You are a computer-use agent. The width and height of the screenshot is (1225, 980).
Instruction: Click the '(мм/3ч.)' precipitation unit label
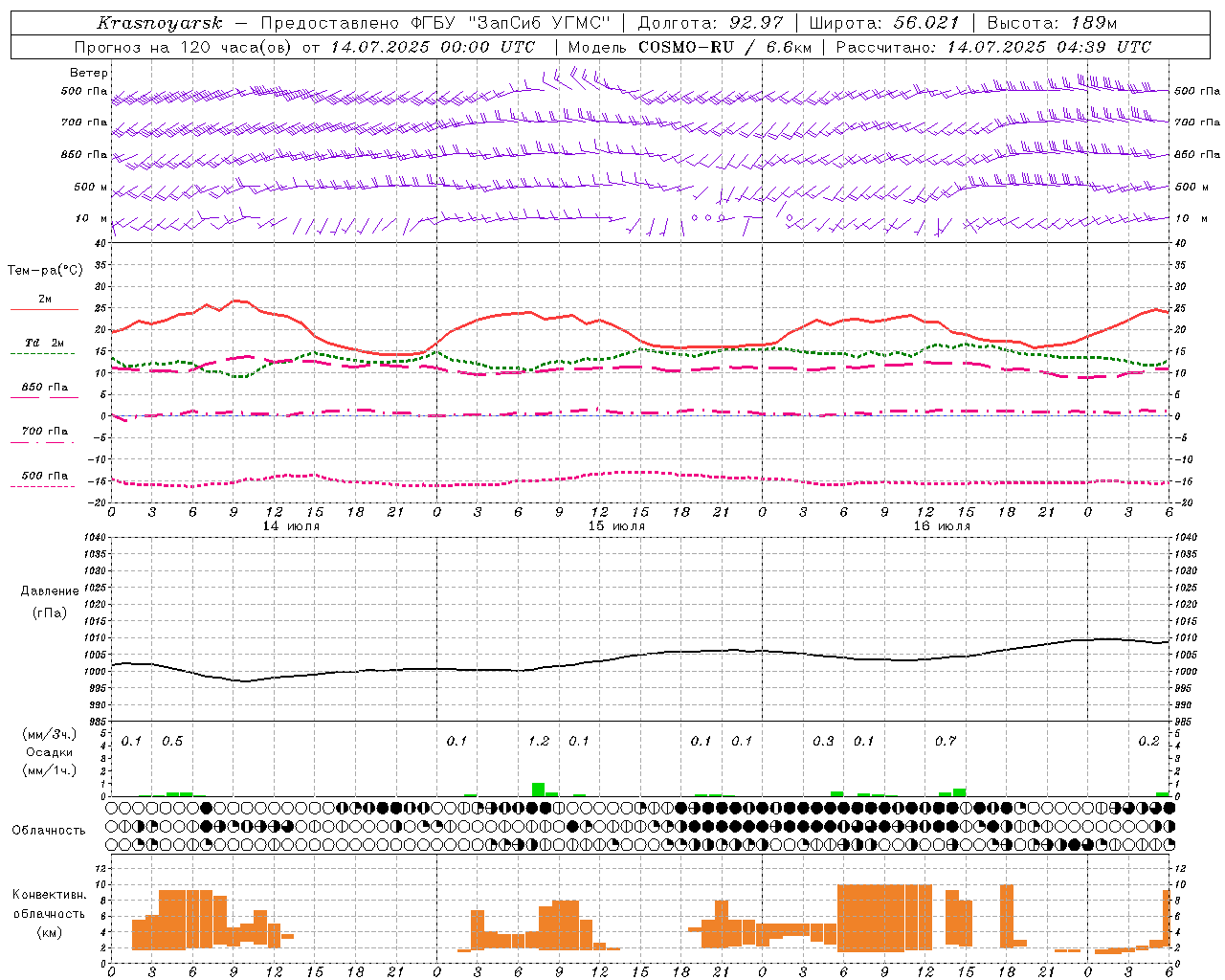coord(50,734)
